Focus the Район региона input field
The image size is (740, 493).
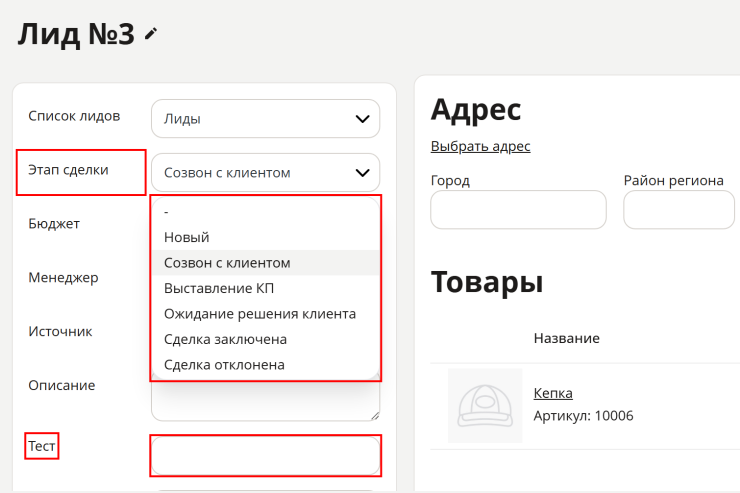pos(679,210)
